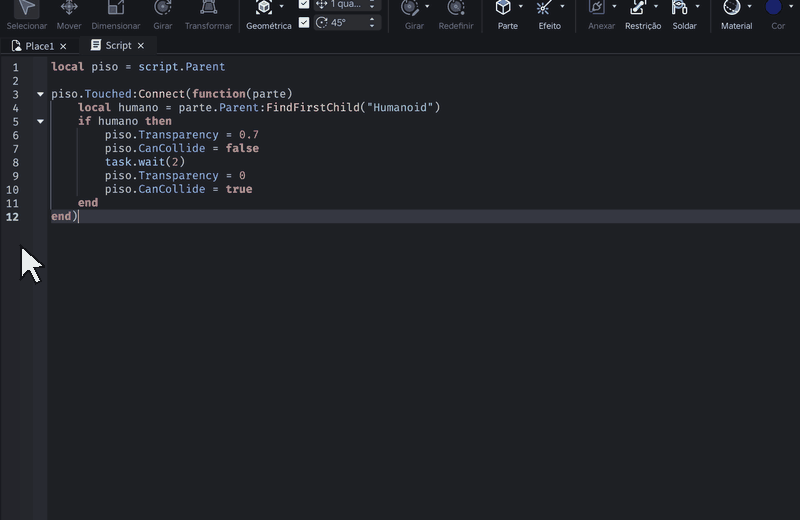This screenshot has width=800, height=520.
Task: Select the Selecionar tool
Action: [x=27, y=15]
